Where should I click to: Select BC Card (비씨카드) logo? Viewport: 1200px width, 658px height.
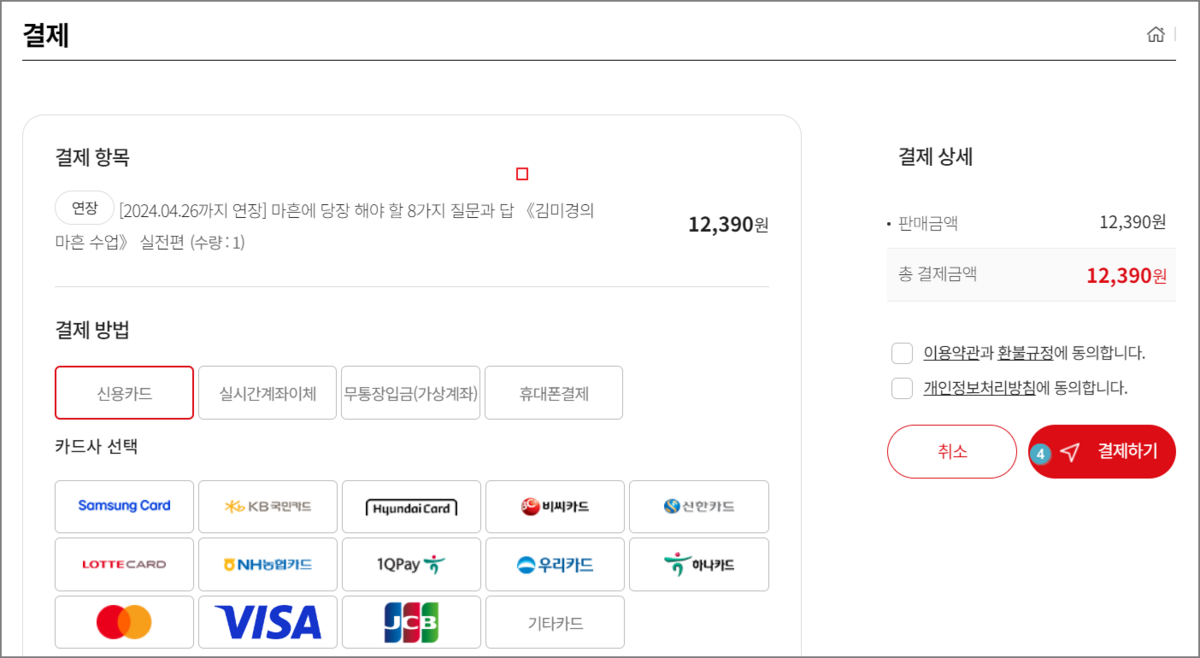555,506
